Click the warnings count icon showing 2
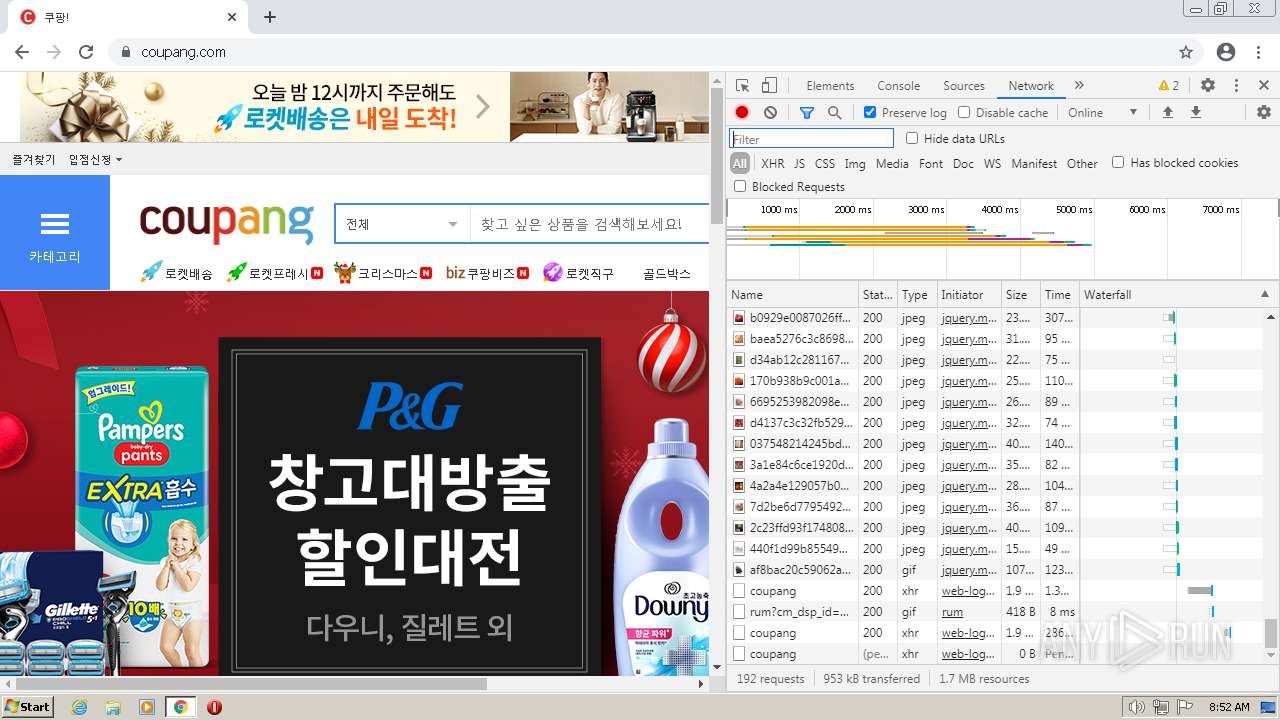 (1169, 86)
